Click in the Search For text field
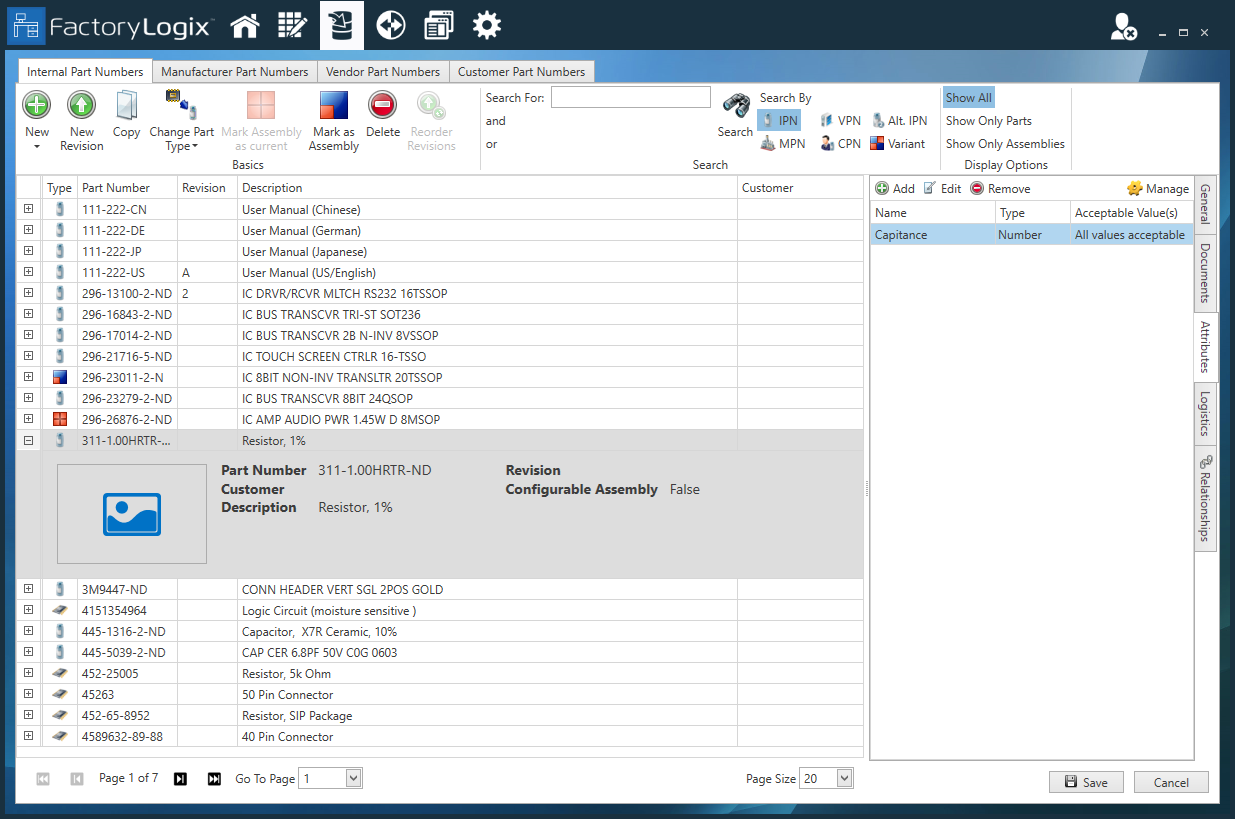Screen dimensions: 1235x819 click(630, 98)
